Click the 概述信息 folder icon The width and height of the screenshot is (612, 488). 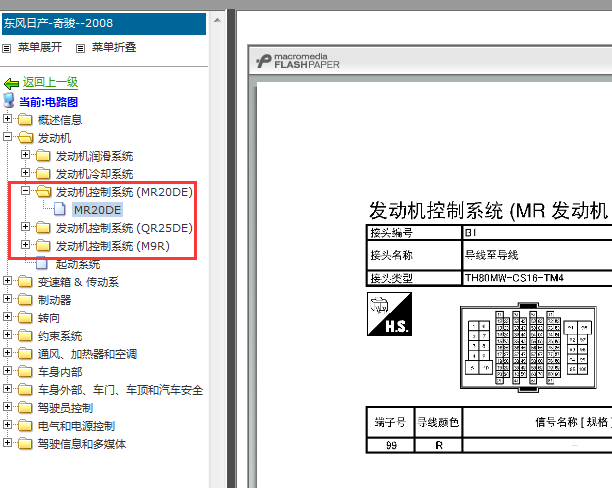coord(25,119)
